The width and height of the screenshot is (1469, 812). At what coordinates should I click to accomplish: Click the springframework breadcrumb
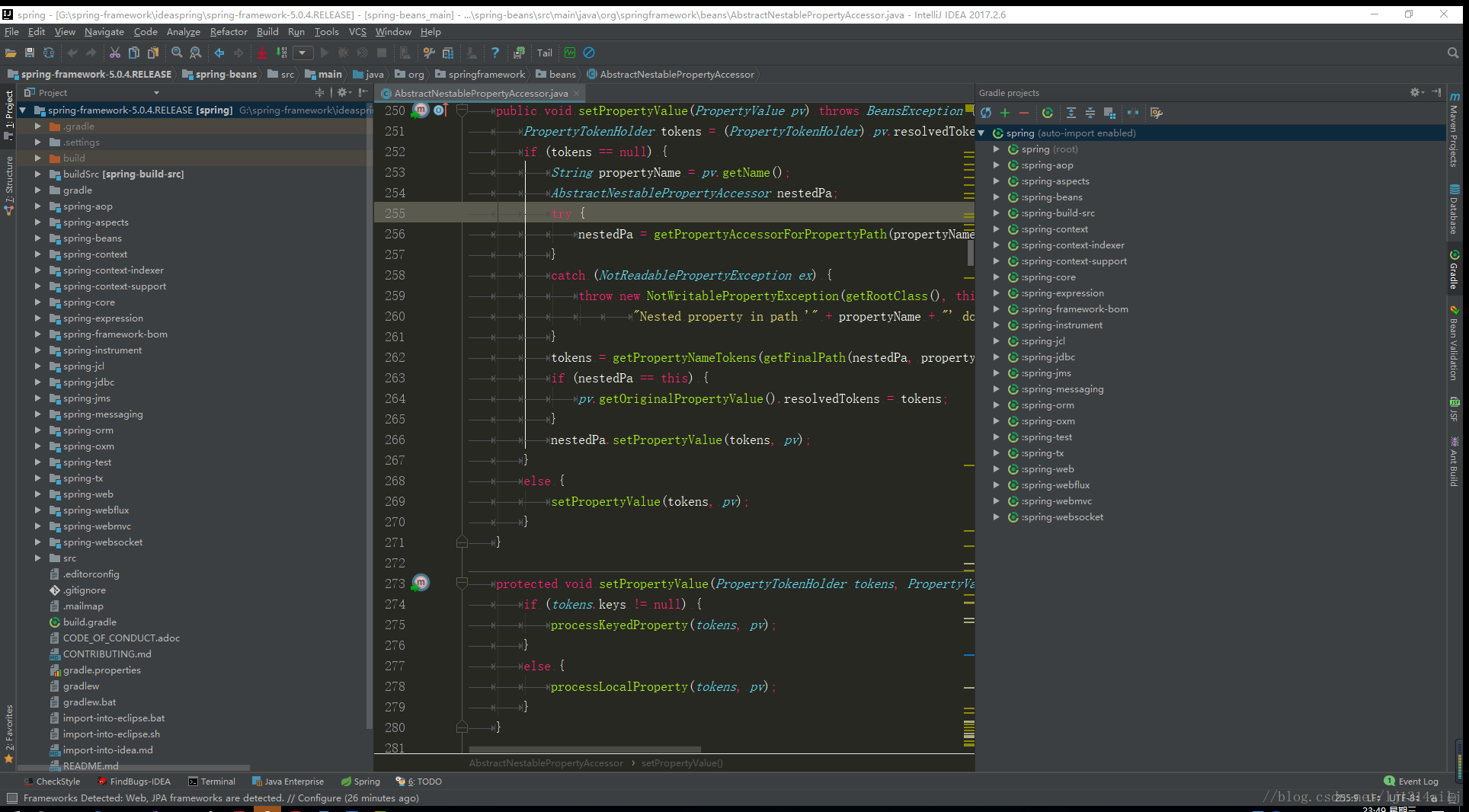pos(480,75)
